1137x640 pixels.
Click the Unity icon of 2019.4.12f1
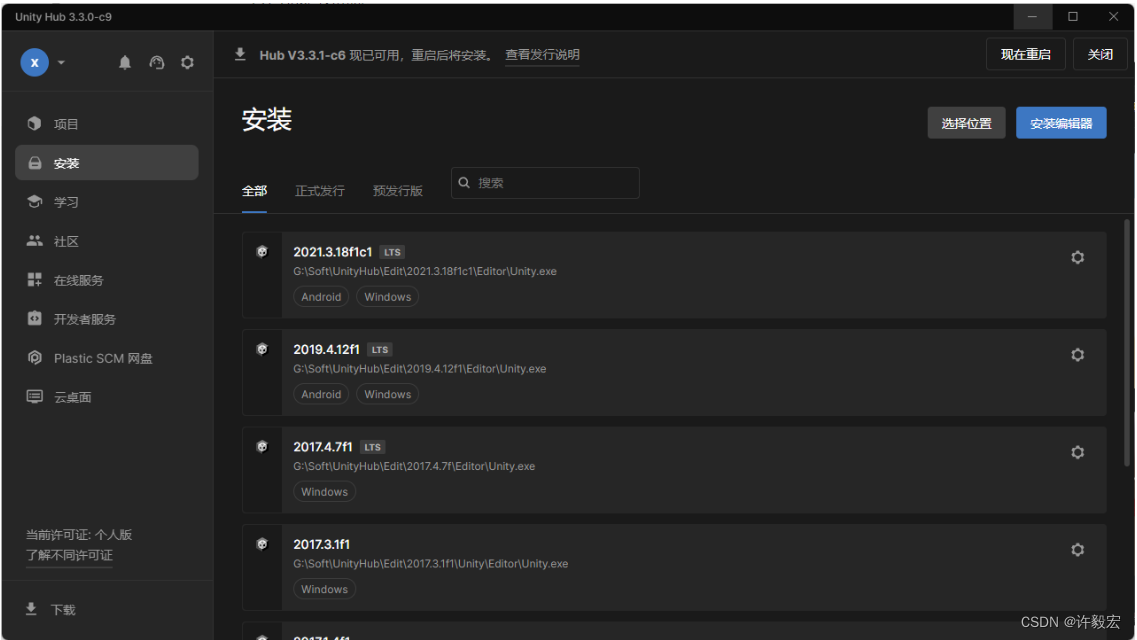pyautogui.click(x=262, y=349)
